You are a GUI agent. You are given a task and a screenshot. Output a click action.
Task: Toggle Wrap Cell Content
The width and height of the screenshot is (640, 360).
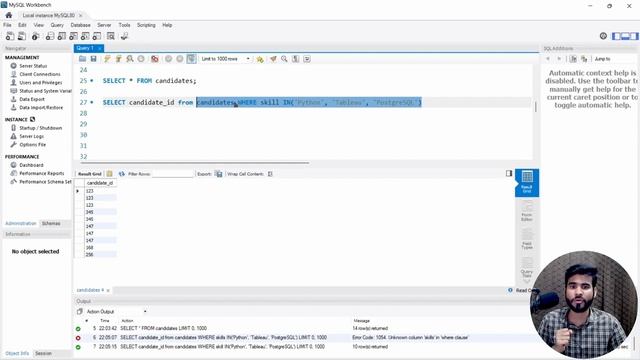click(x=270, y=174)
